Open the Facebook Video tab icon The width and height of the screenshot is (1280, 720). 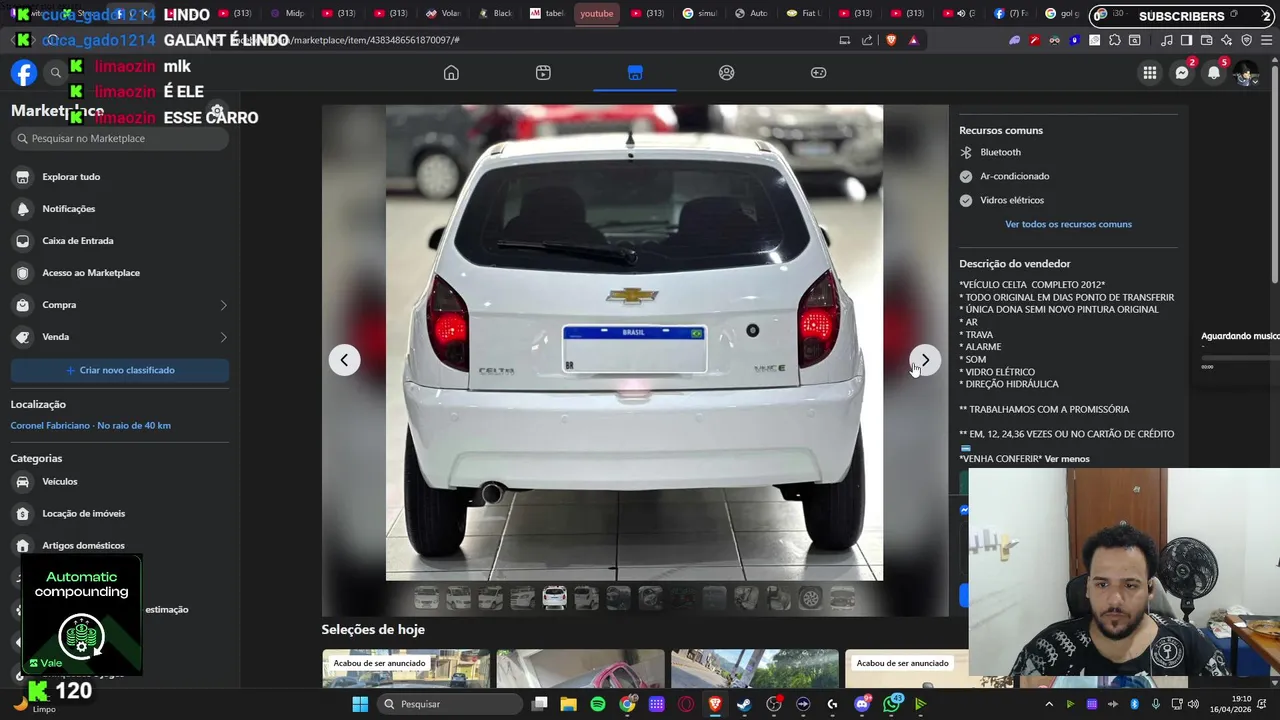pyautogui.click(x=543, y=73)
